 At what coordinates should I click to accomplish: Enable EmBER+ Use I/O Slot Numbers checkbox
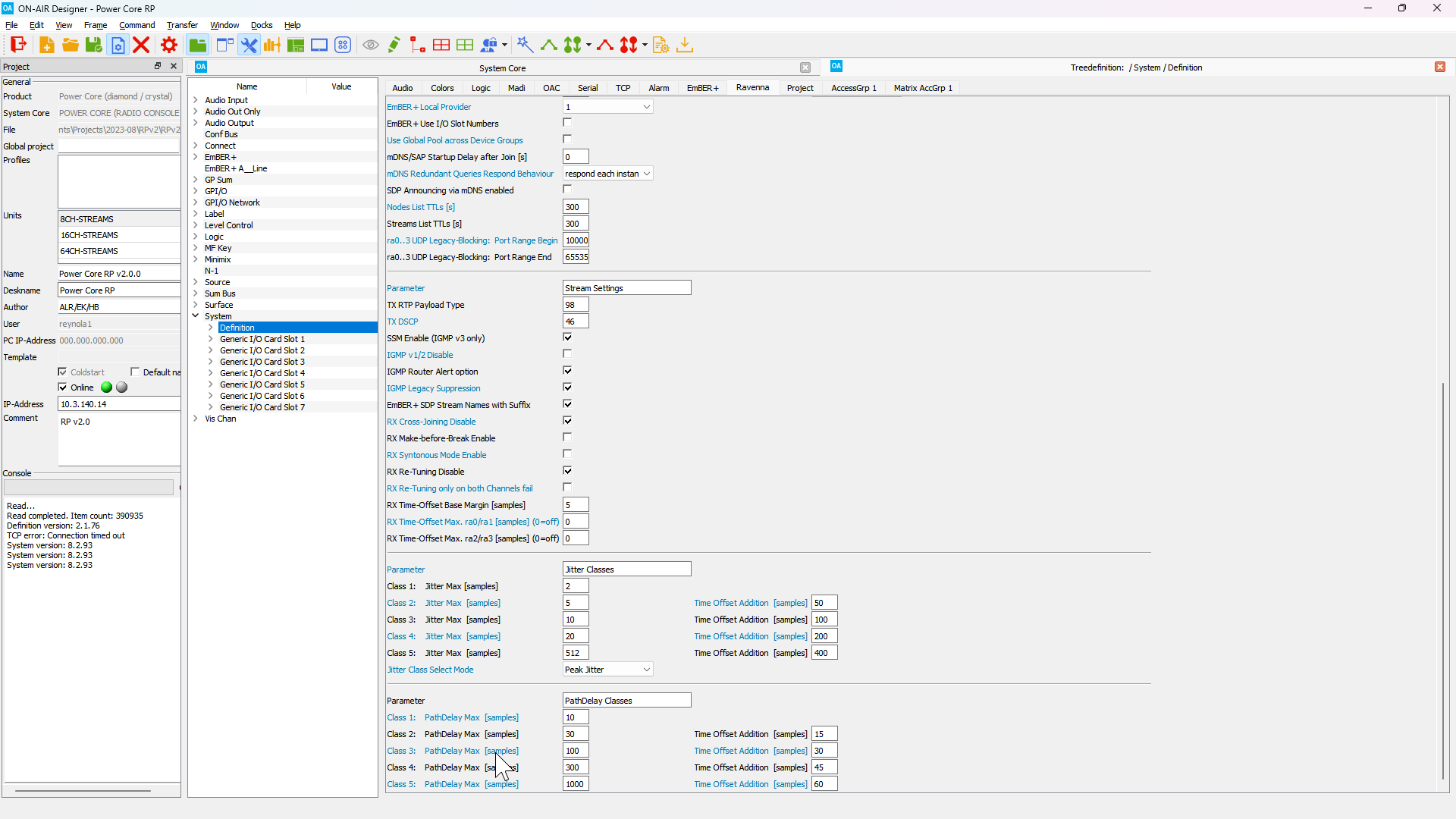(567, 123)
